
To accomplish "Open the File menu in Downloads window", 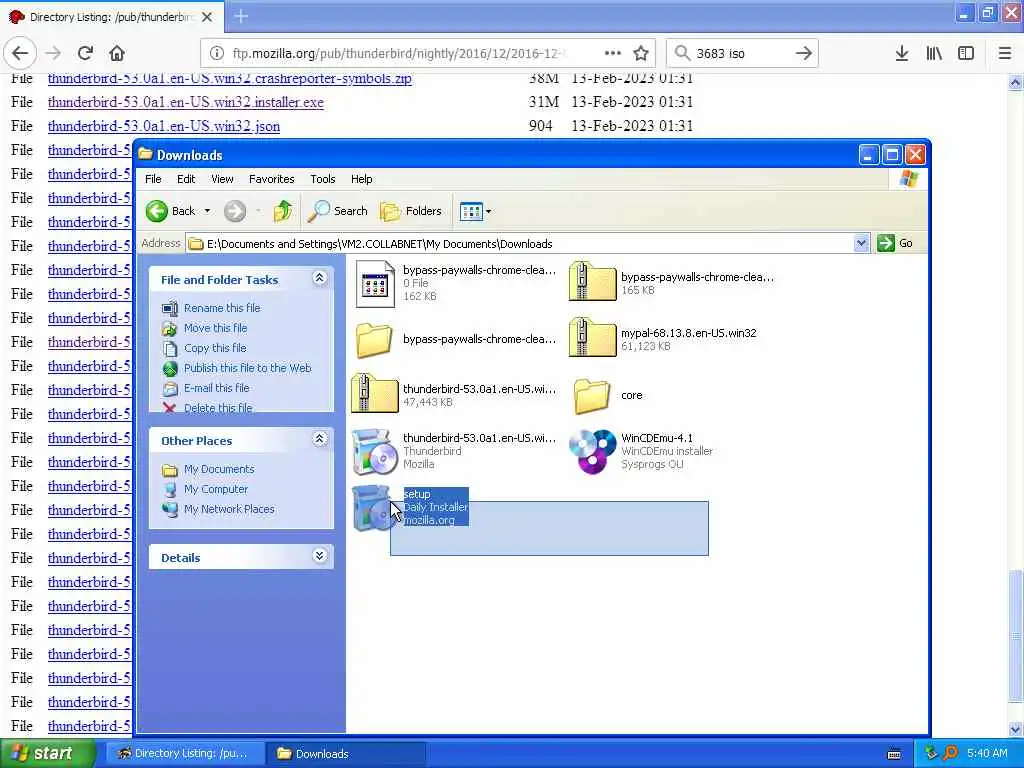I will pos(153,179).
